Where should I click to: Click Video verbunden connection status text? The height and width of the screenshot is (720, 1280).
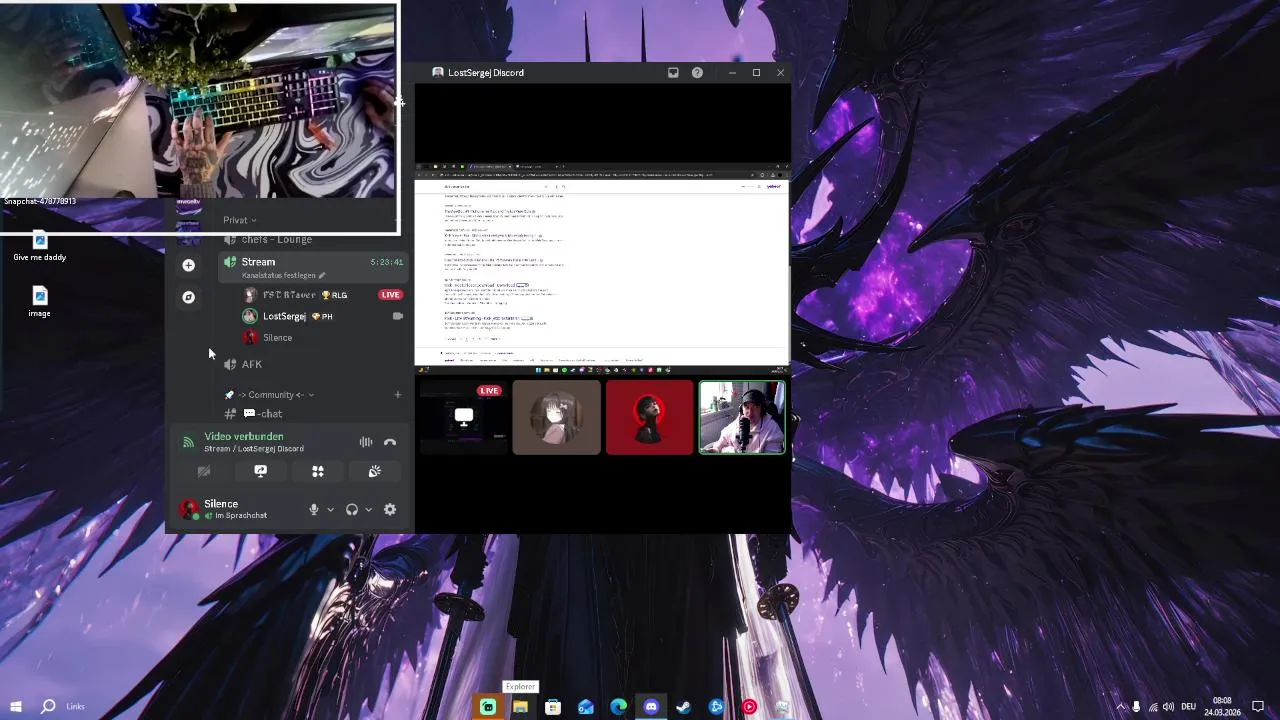click(244, 436)
